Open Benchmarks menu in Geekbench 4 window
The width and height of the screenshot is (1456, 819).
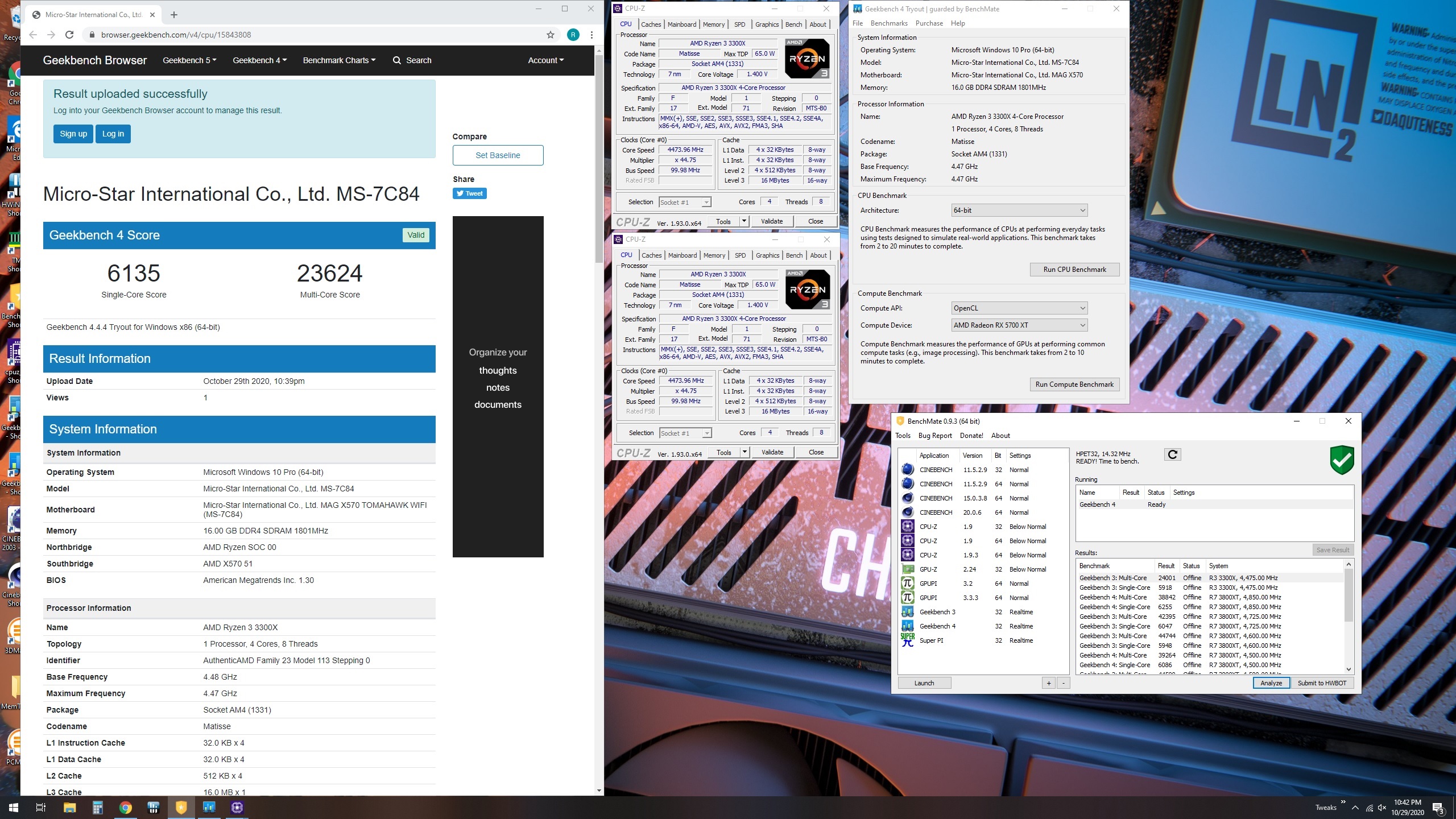[x=888, y=23]
